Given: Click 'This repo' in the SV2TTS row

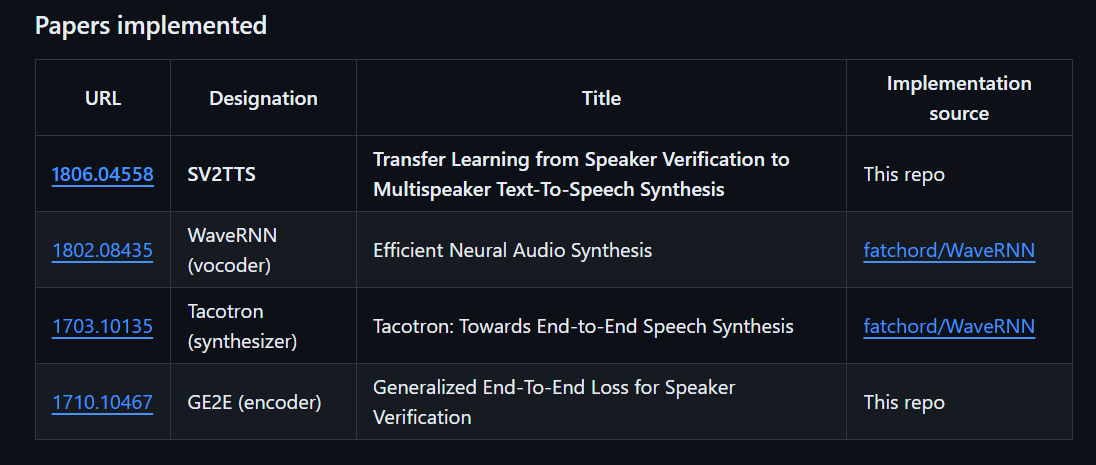Looking at the screenshot, I should (904, 174).
